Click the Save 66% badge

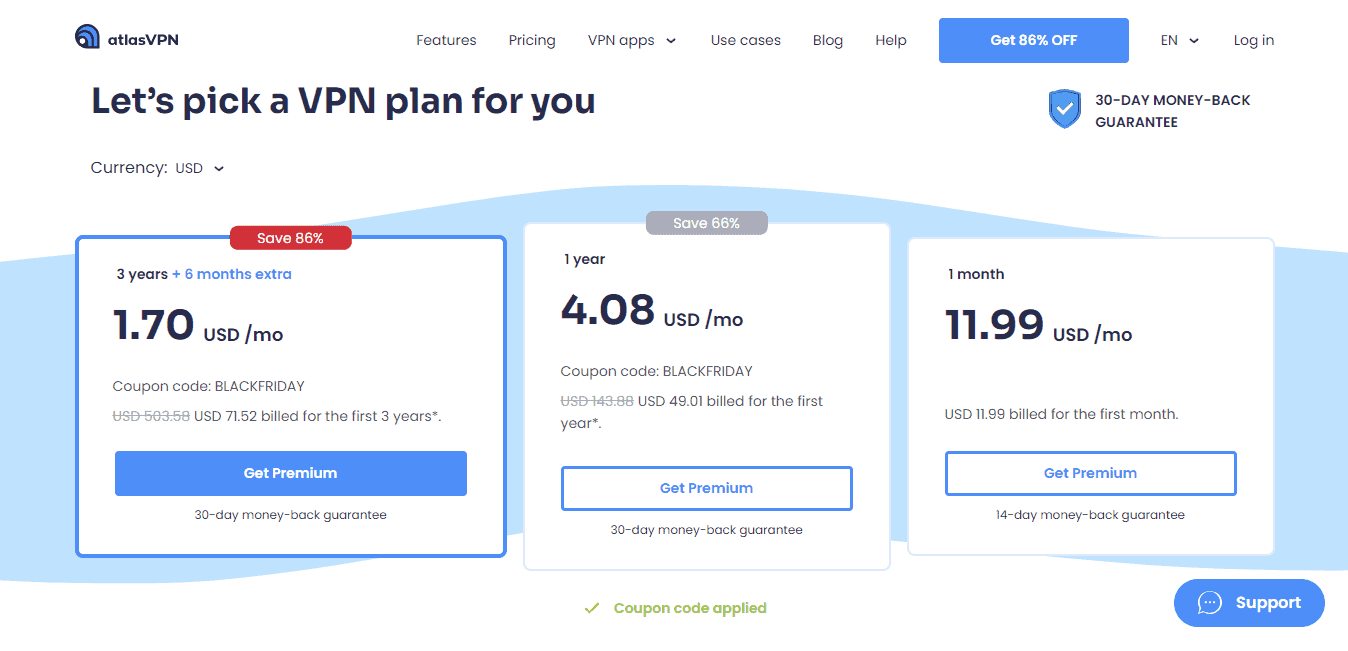pos(706,223)
